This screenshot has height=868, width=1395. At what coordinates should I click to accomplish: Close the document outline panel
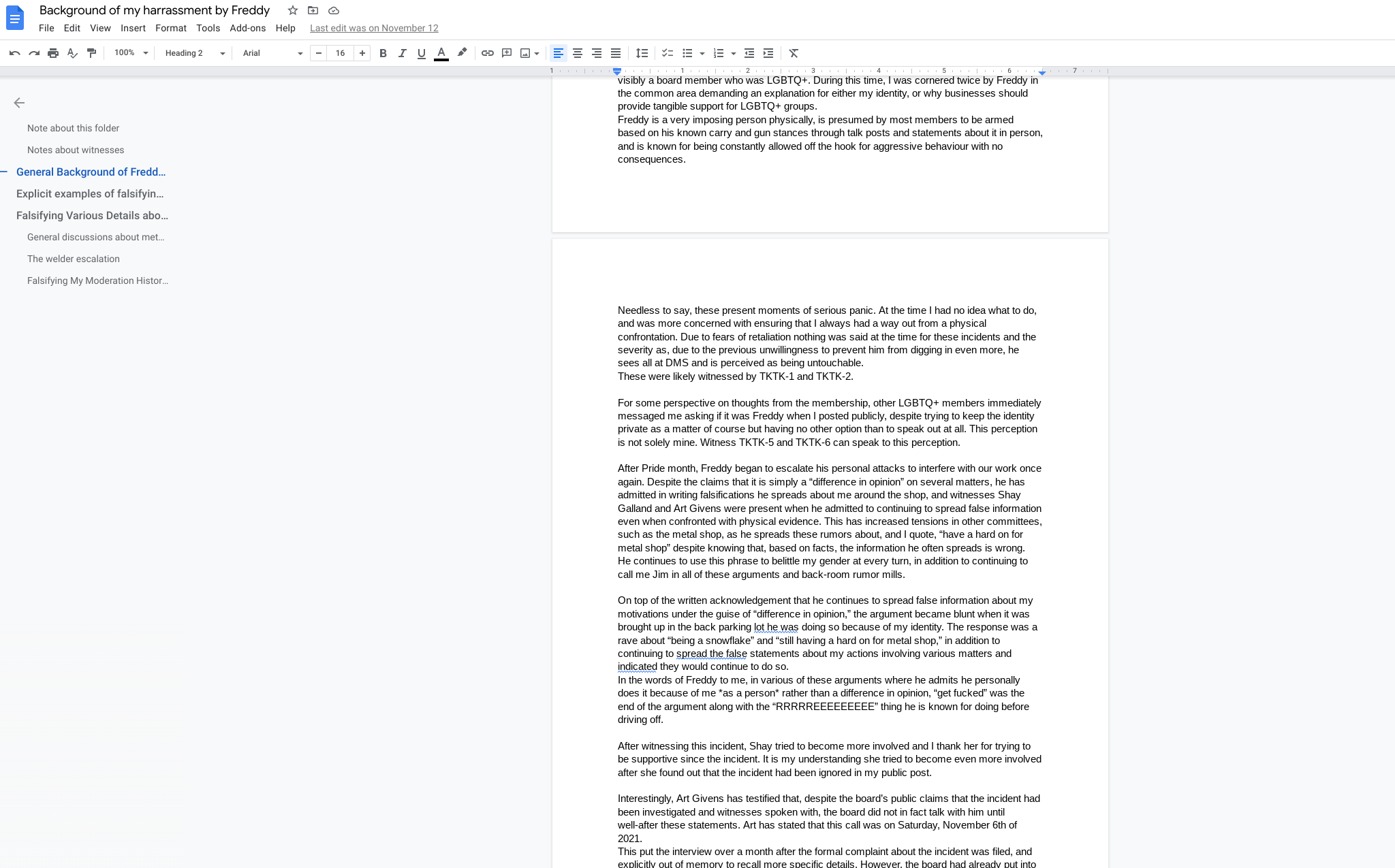pos(19,103)
